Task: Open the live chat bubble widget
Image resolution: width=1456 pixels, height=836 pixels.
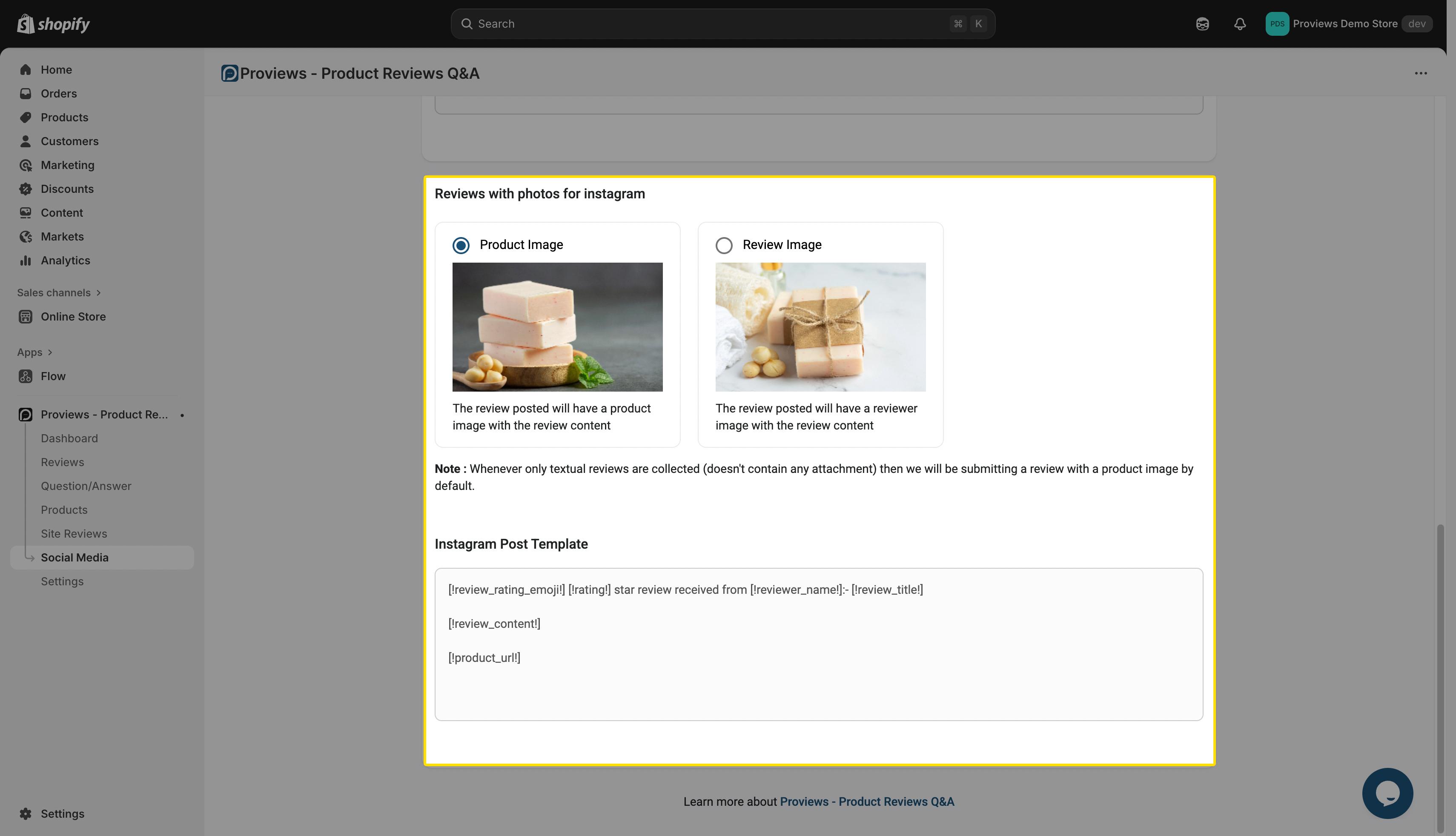Action: (x=1387, y=793)
